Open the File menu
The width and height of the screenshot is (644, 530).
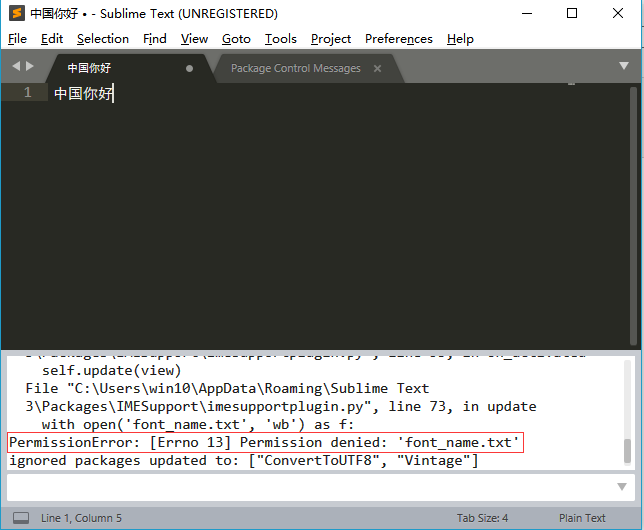(x=17, y=39)
